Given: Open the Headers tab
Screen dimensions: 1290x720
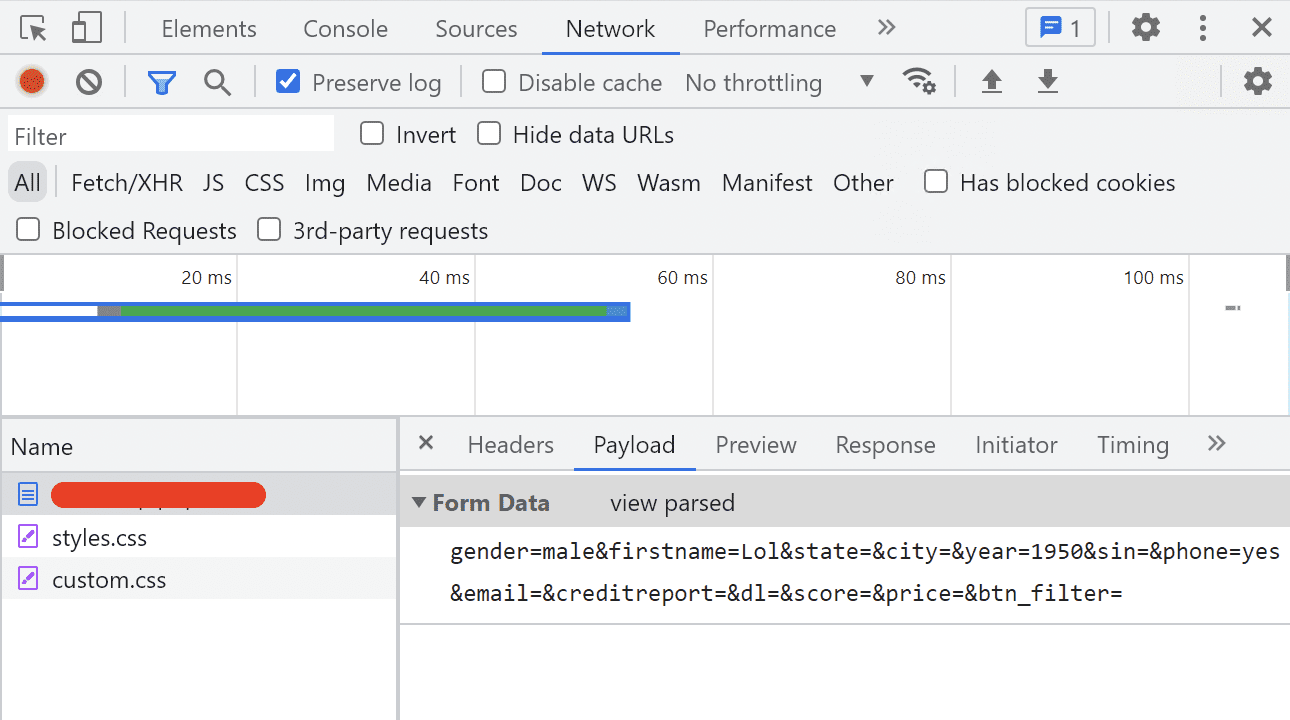Looking at the screenshot, I should (x=510, y=445).
